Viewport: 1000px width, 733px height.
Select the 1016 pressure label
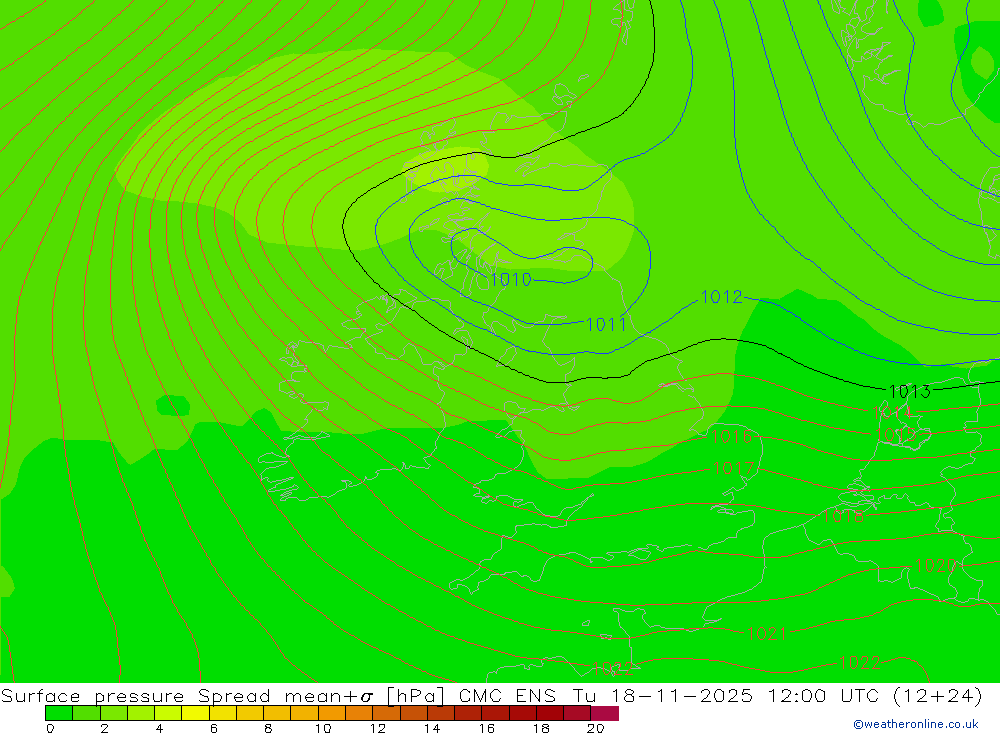(732, 436)
